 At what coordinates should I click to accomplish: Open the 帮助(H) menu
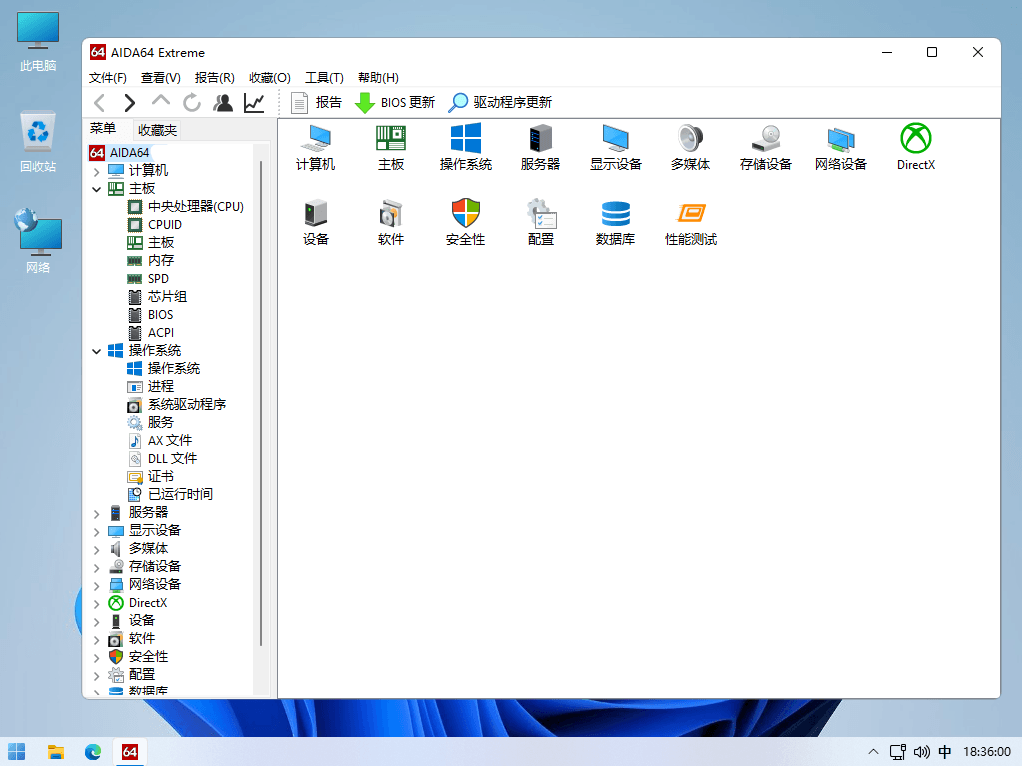pos(378,78)
